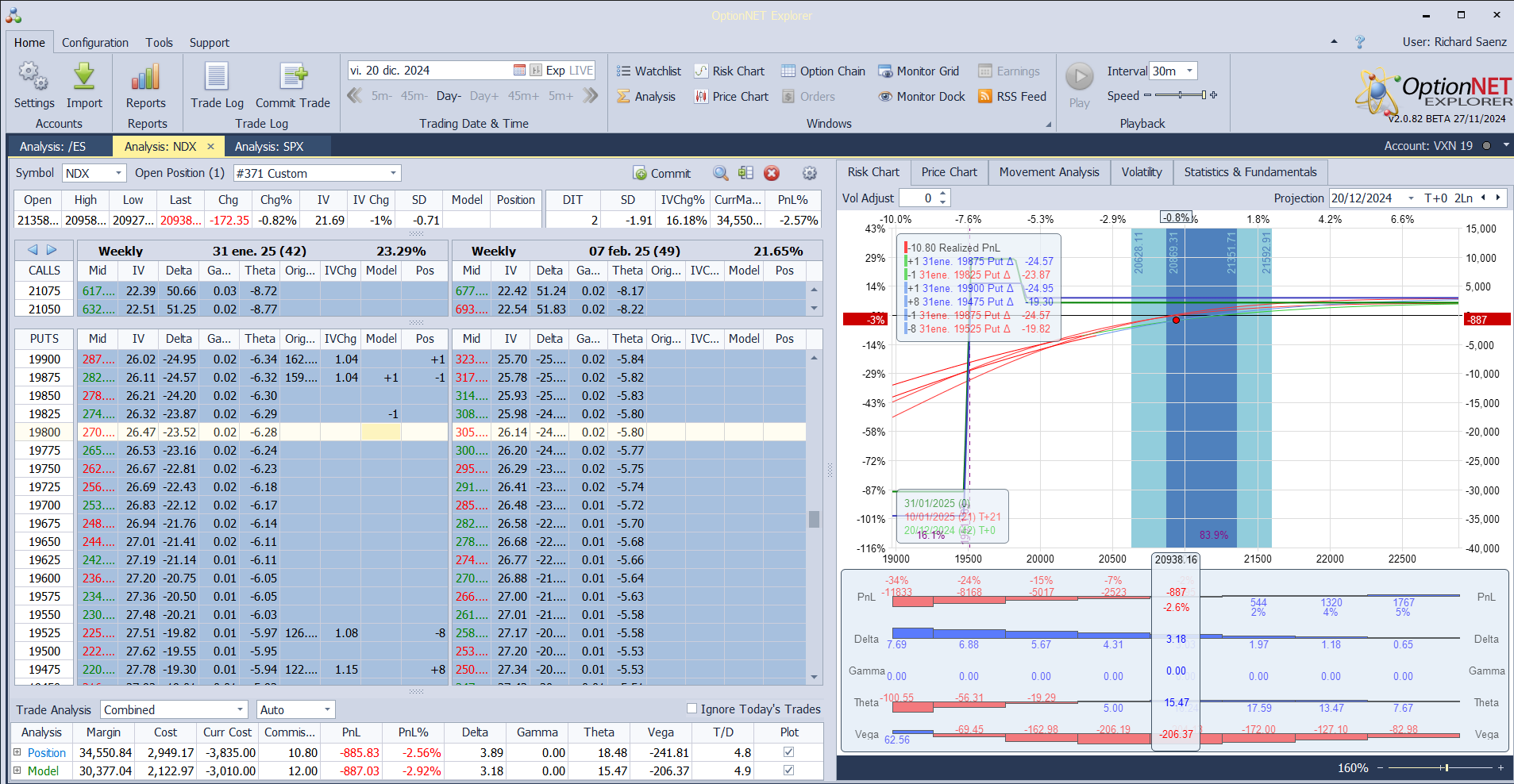Toggle Plot checkbox for Position row
Viewport: 1514px width, 784px height.
[788, 751]
